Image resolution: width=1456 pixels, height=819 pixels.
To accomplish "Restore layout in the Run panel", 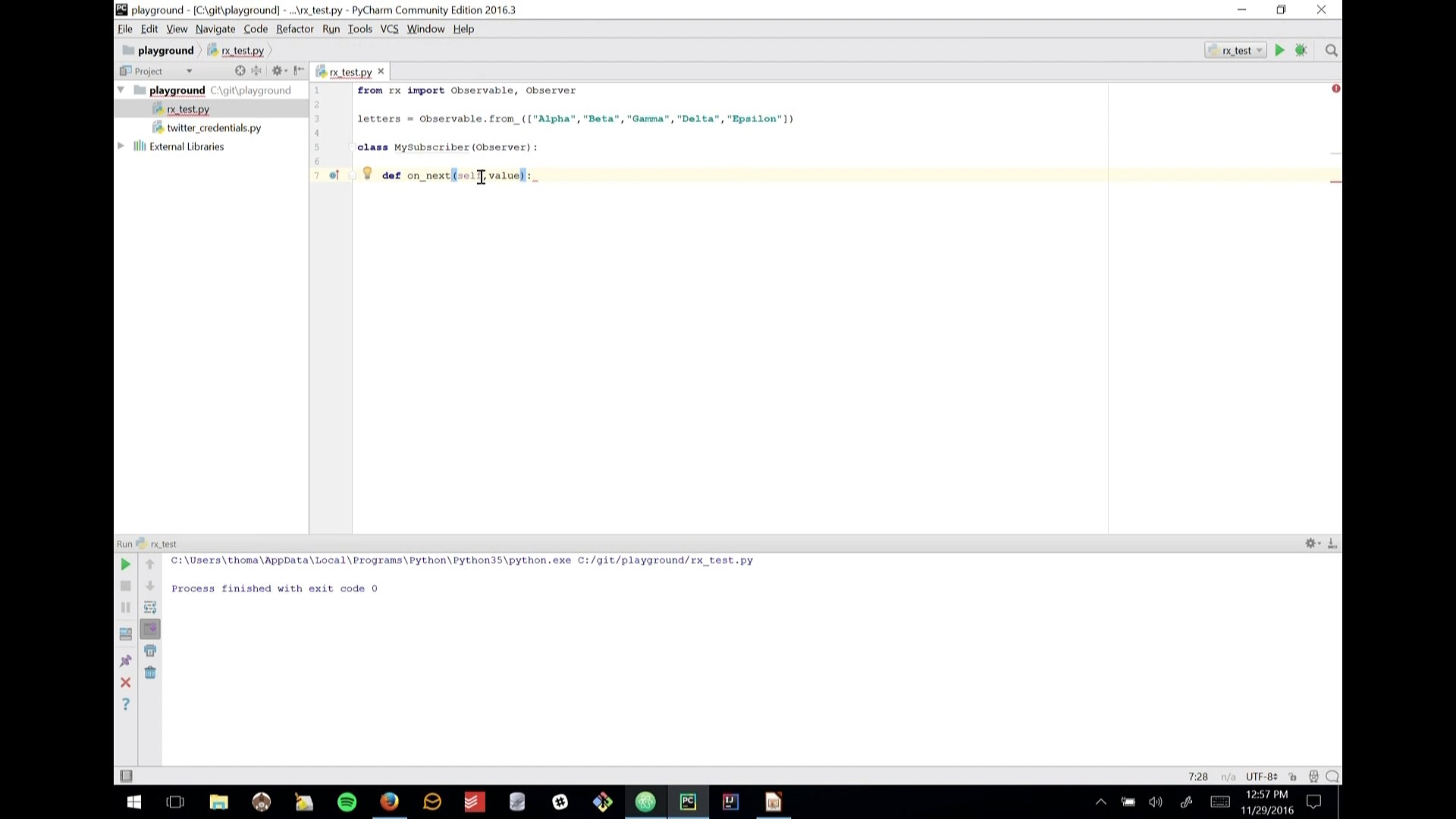I will coord(126,634).
